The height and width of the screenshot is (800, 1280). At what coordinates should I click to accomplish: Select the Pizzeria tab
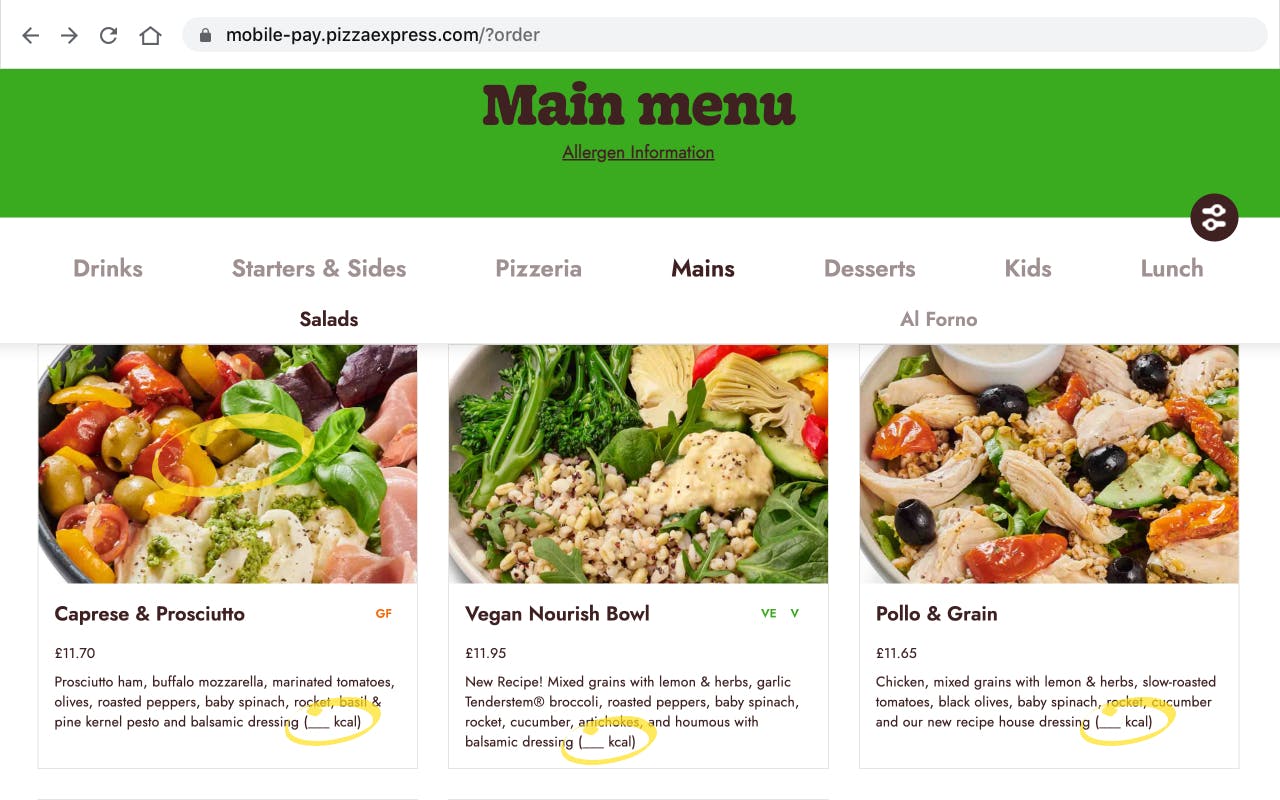(538, 268)
